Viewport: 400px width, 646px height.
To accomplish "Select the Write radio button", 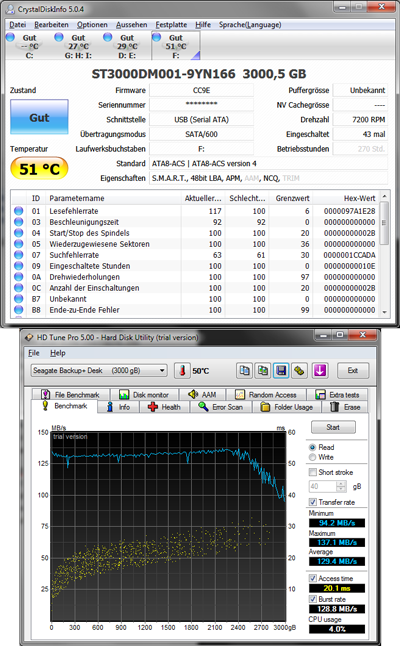I will pos(312,457).
